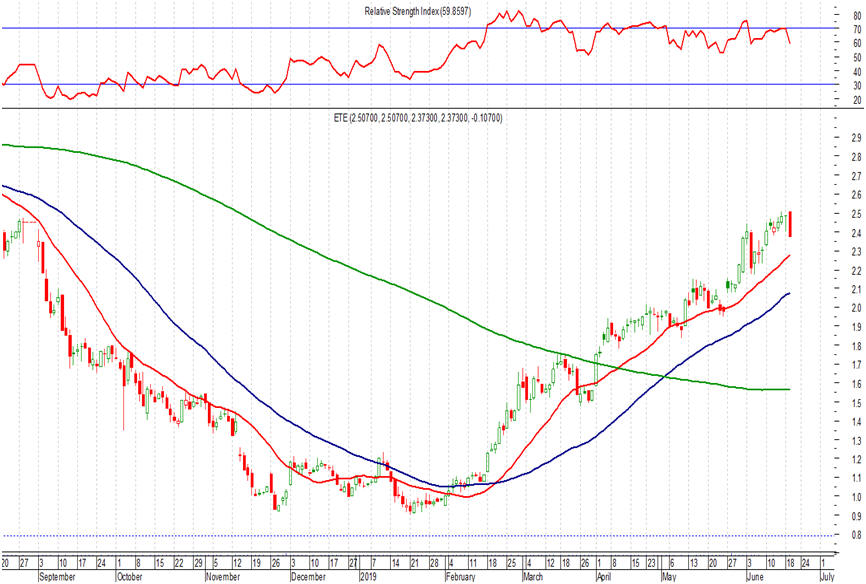Click the RSI axis value 70
866x584 pixels.
[857, 29]
